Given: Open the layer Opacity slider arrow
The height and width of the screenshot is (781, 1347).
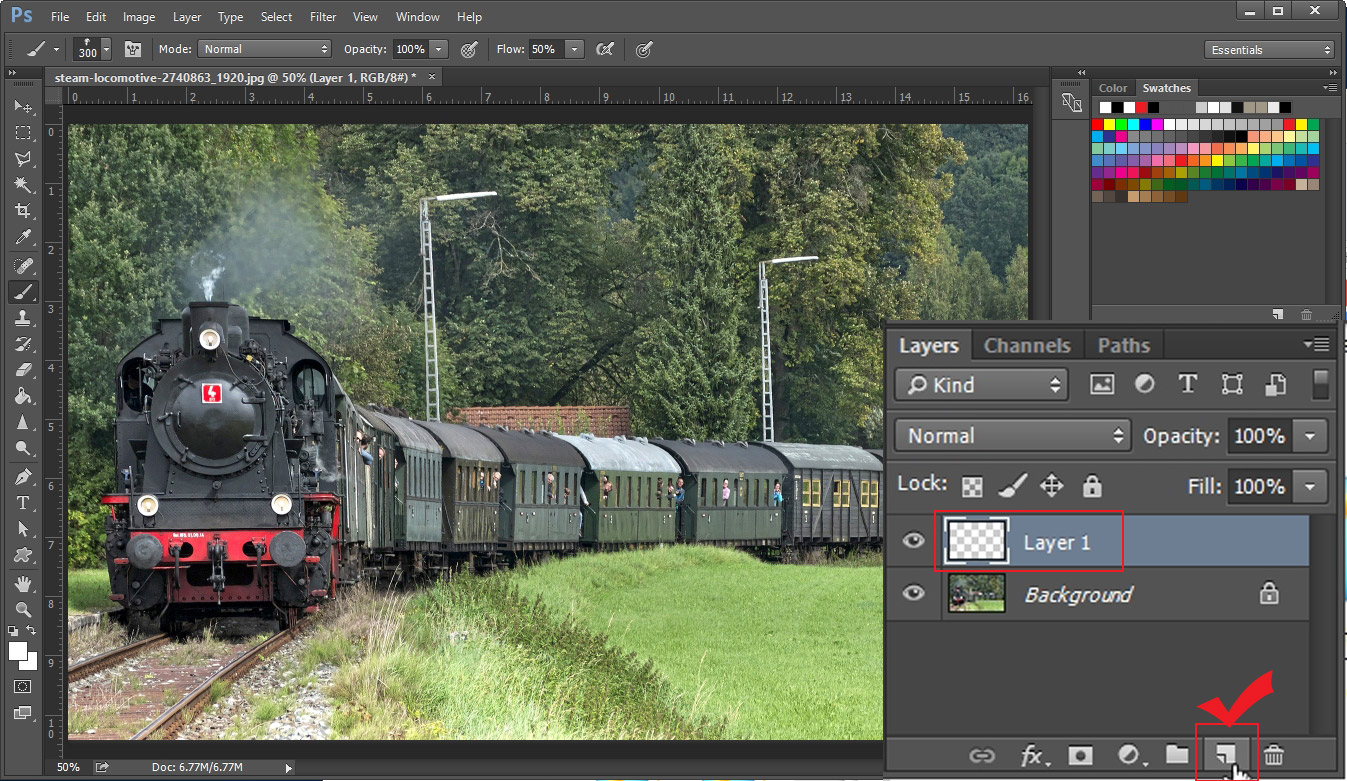Looking at the screenshot, I should coord(1310,436).
